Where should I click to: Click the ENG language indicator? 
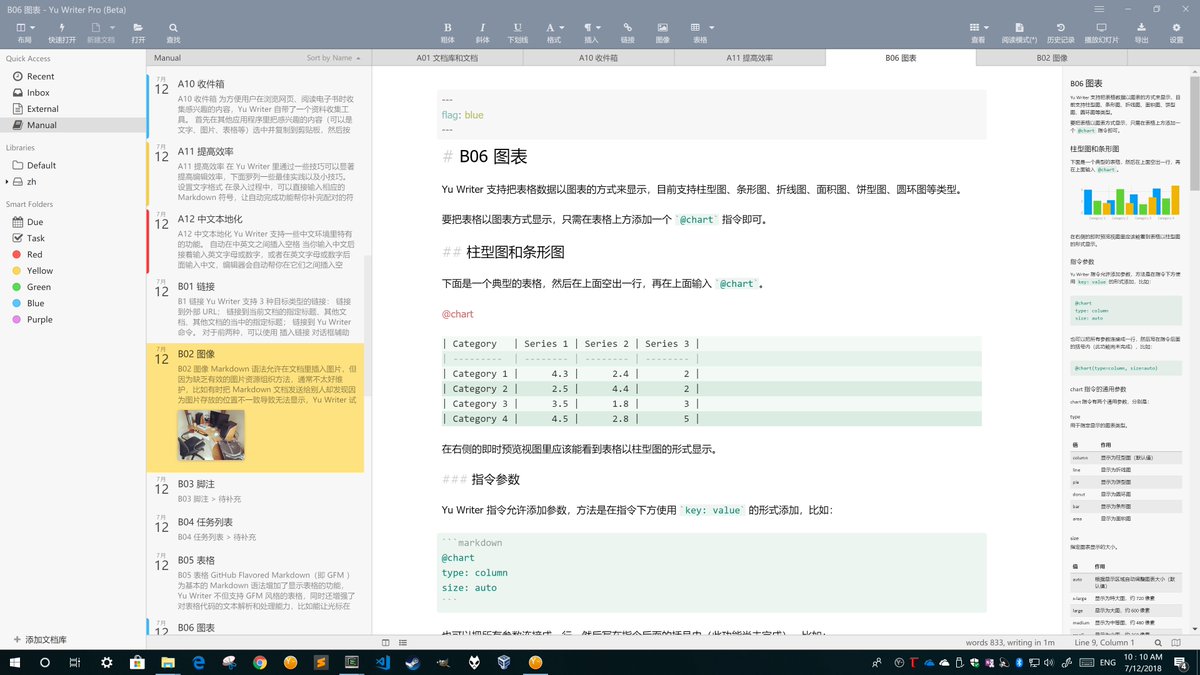click(x=1108, y=662)
